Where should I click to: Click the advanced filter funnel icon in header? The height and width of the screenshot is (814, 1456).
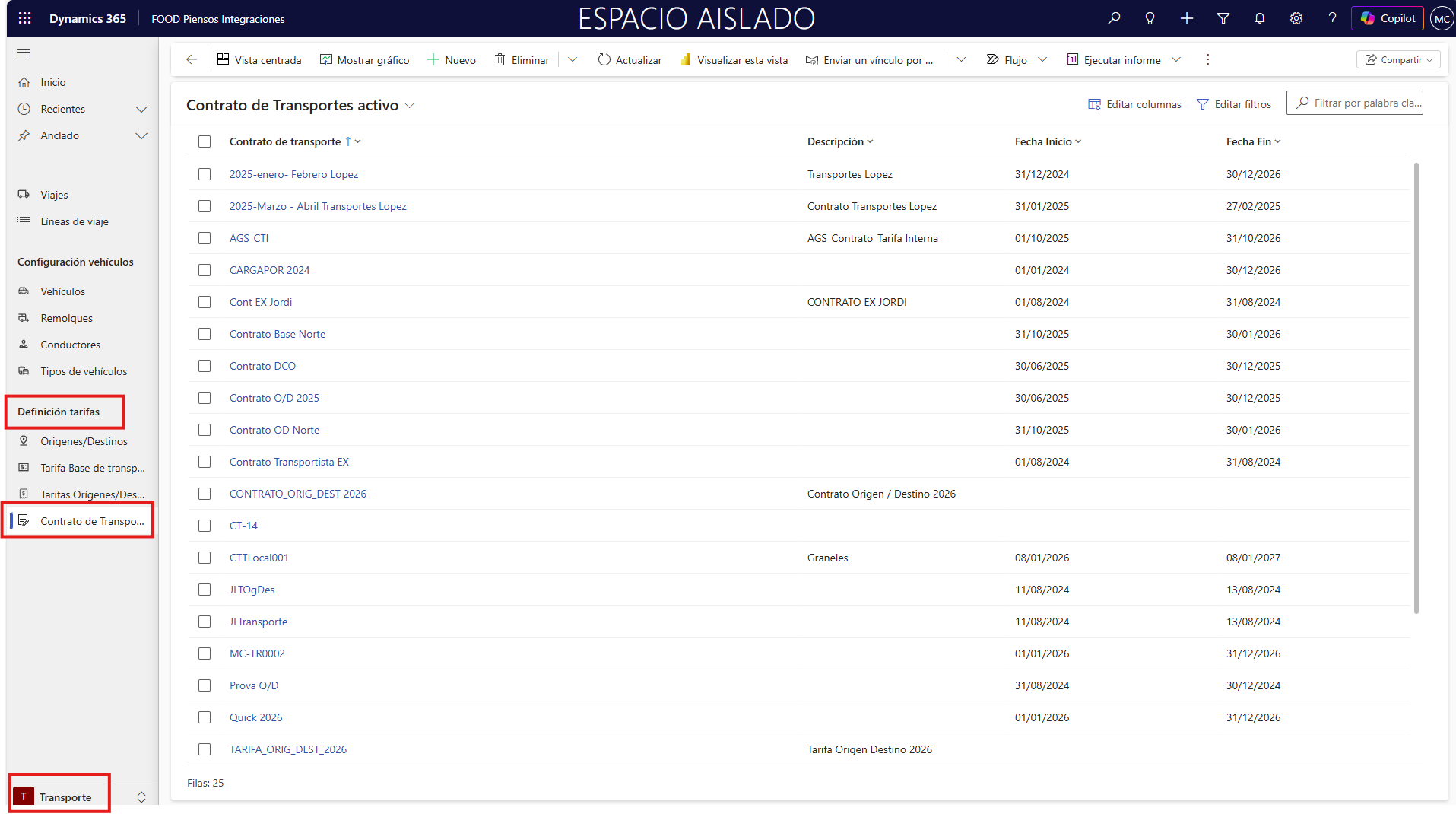click(x=1223, y=18)
